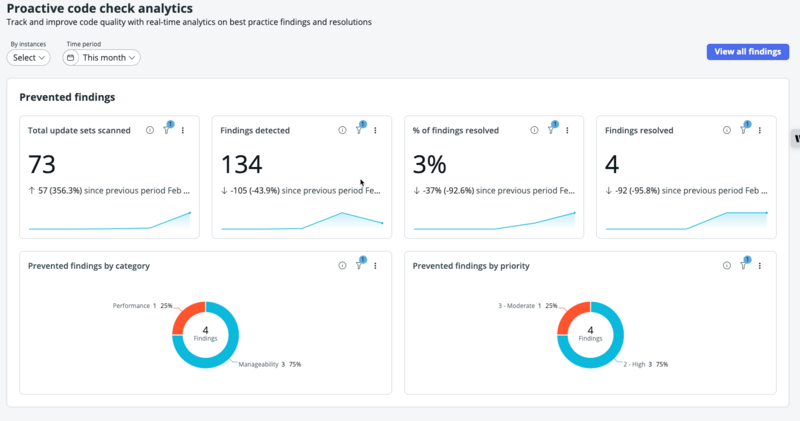Viewport: 800px width, 421px height.
Task: Open info icon on Total update sets scanned
Action: pyautogui.click(x=149, y=130)
